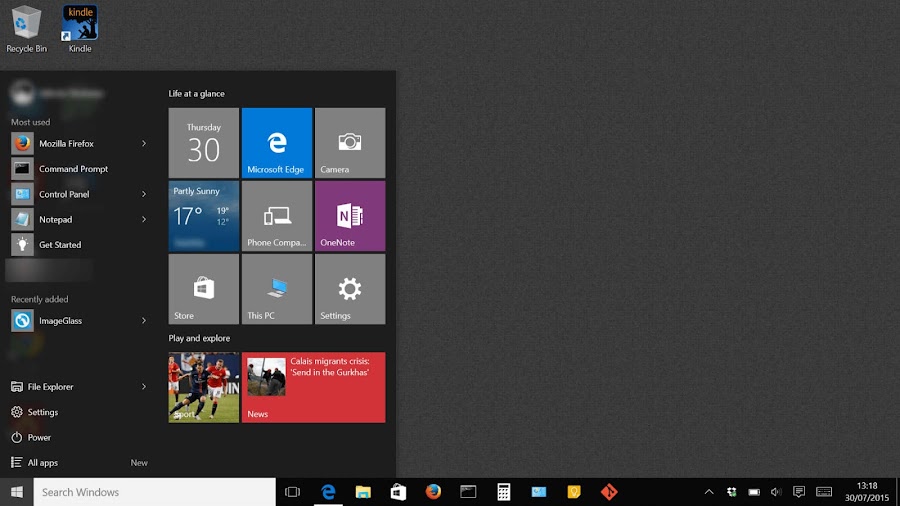Open the Git taskbar icon
Viewport: 900px width, 506px height.
coord(609,492)
